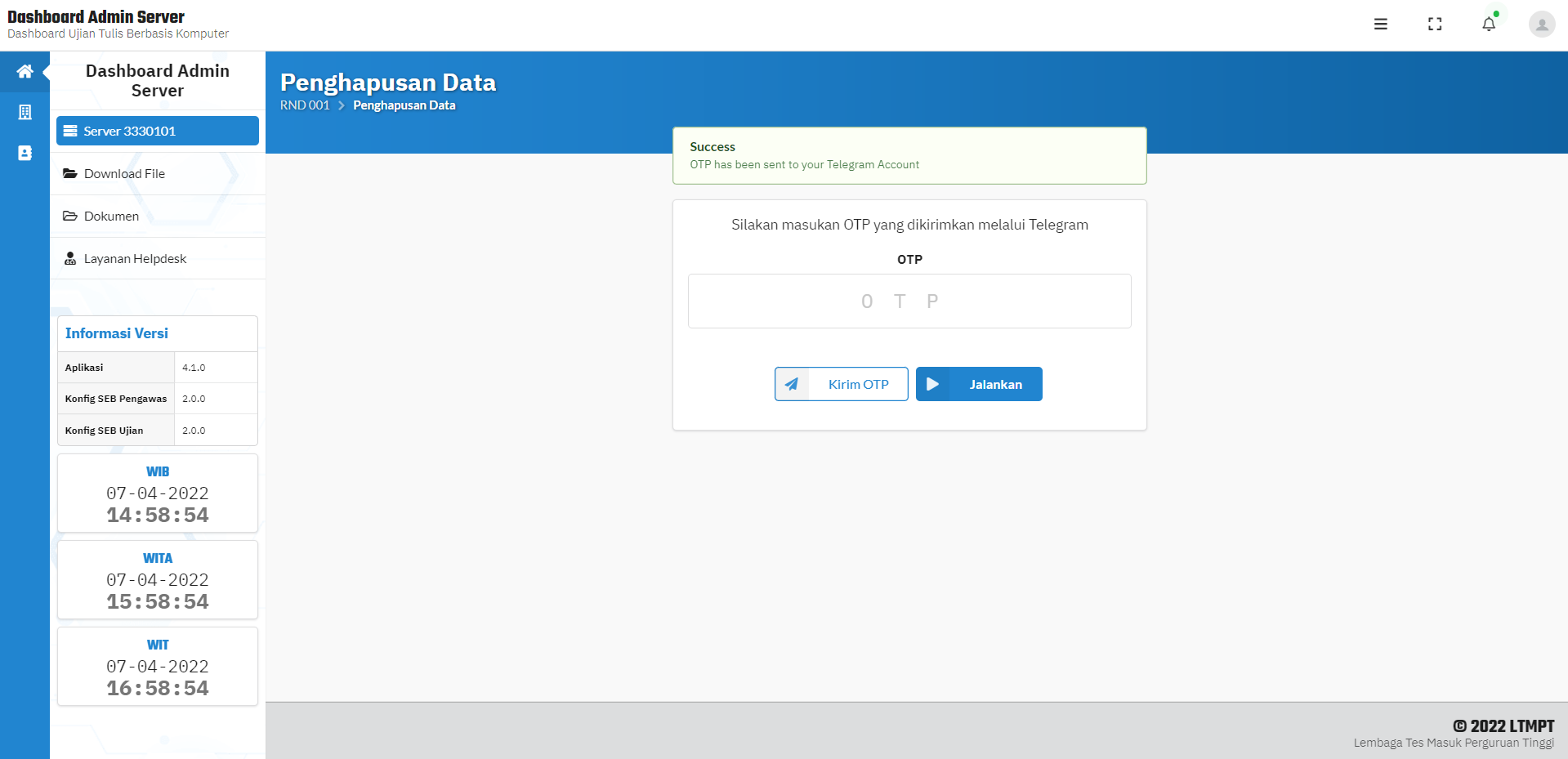The height and width of the screenshot is (759, 1568).
Task: Open the user avatar profile
Action: [x=1542, y=25]
